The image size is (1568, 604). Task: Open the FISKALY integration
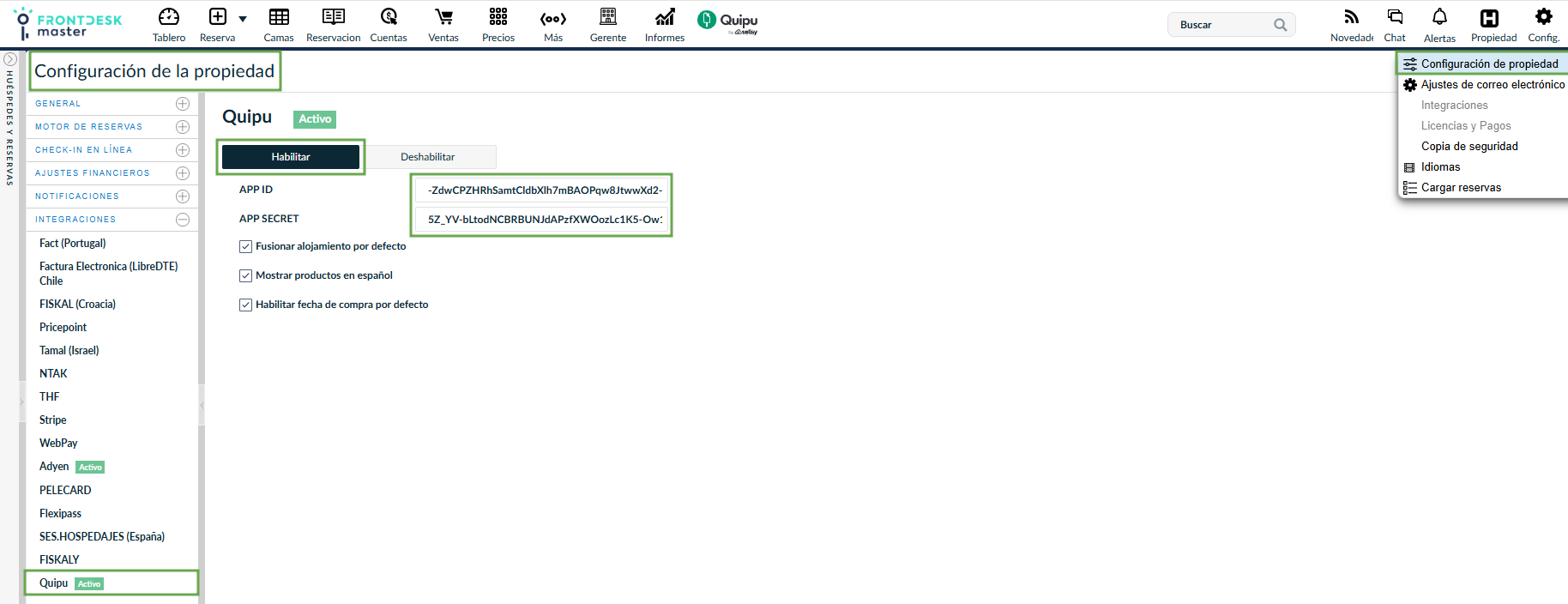(x=59, y=560)
